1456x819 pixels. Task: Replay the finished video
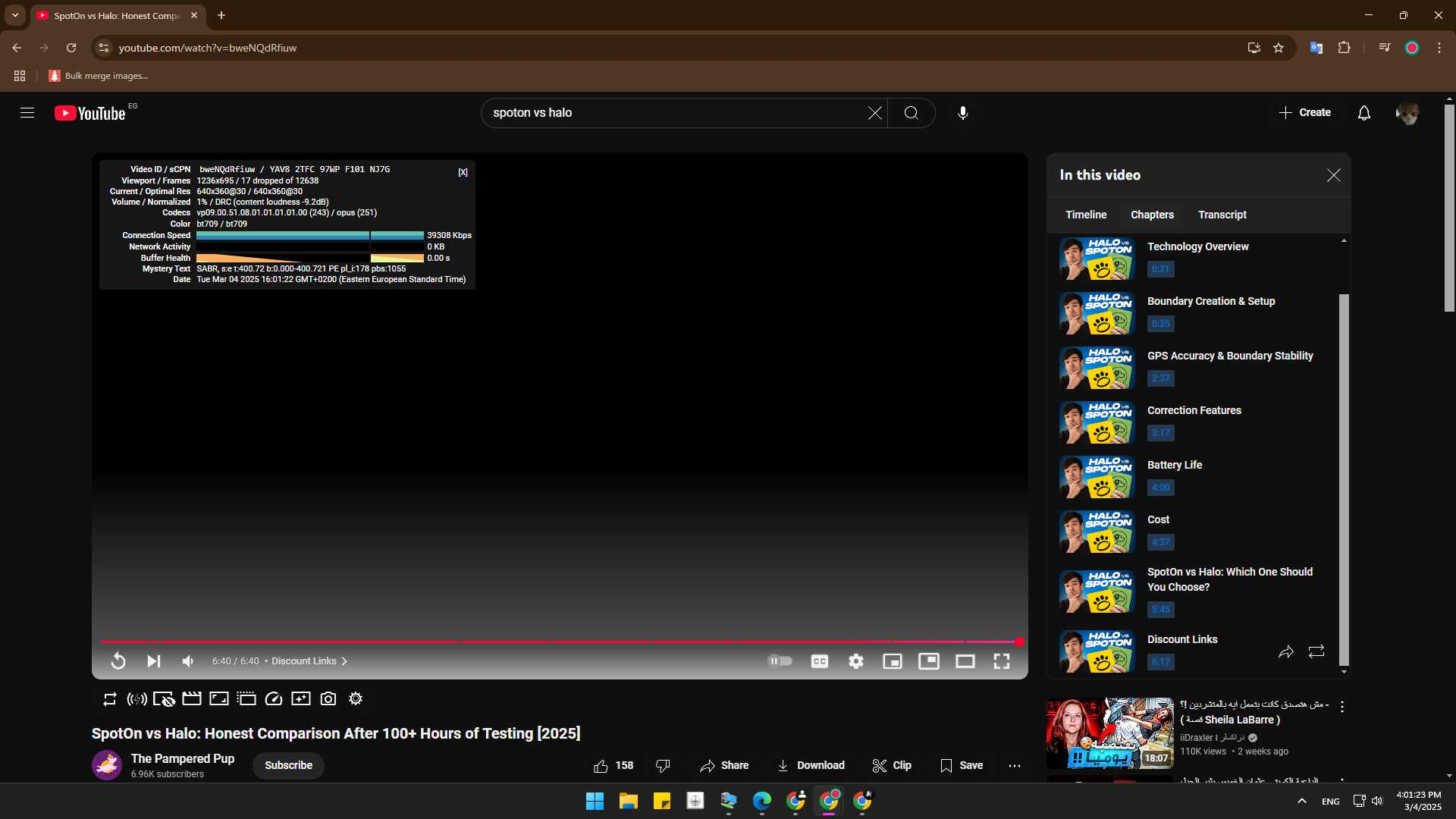point(118,661)
